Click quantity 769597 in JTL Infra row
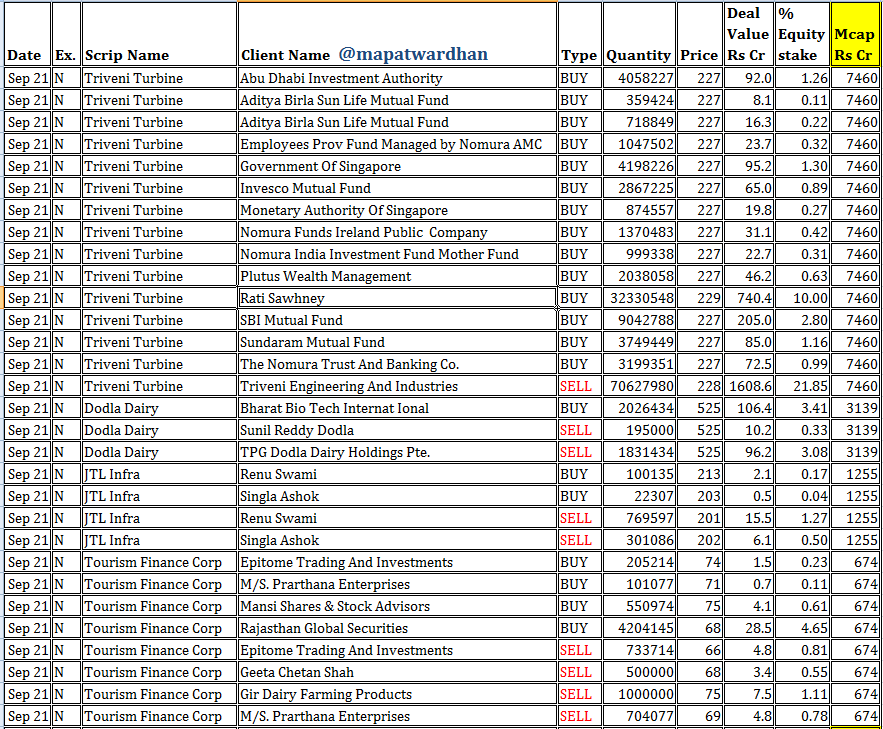Viewport: 883px width, 729px height. tap(639, 517)
